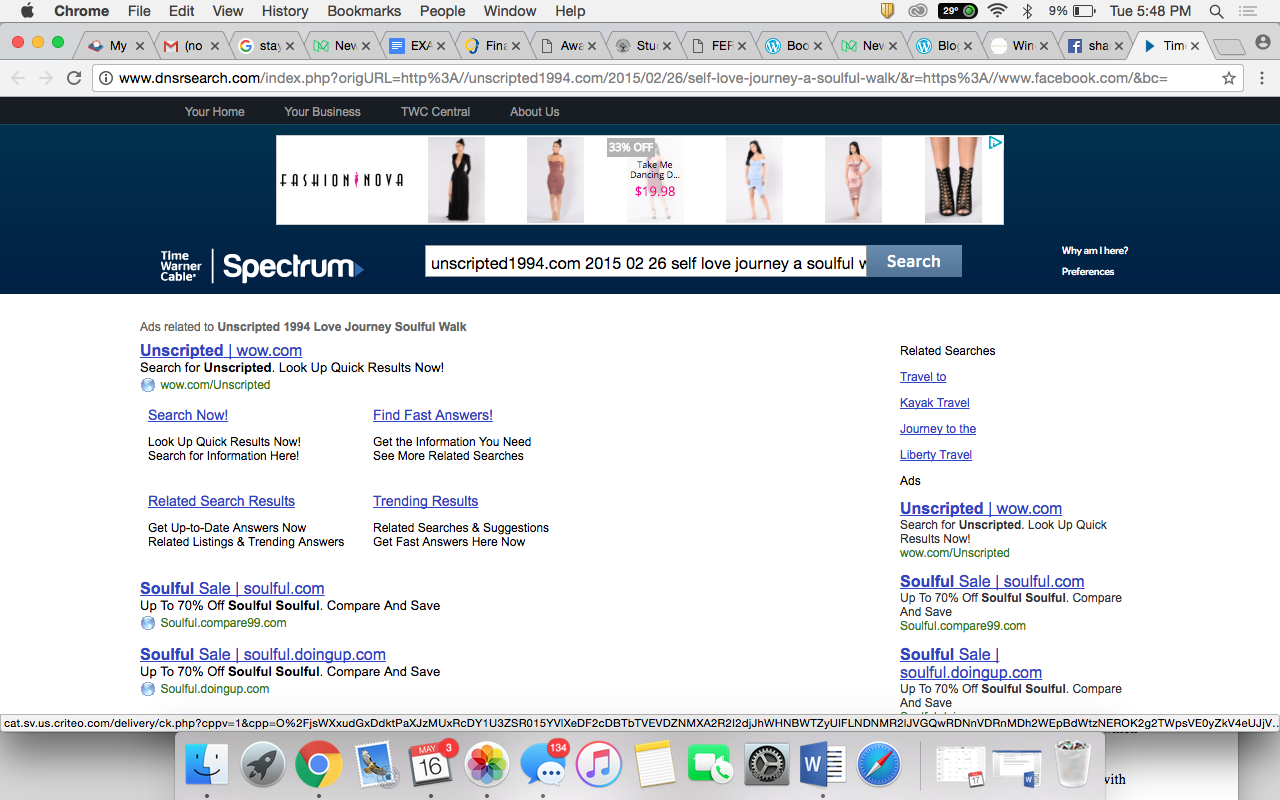
Task: Open the Mail app in the dock
Action: (376, 766)
